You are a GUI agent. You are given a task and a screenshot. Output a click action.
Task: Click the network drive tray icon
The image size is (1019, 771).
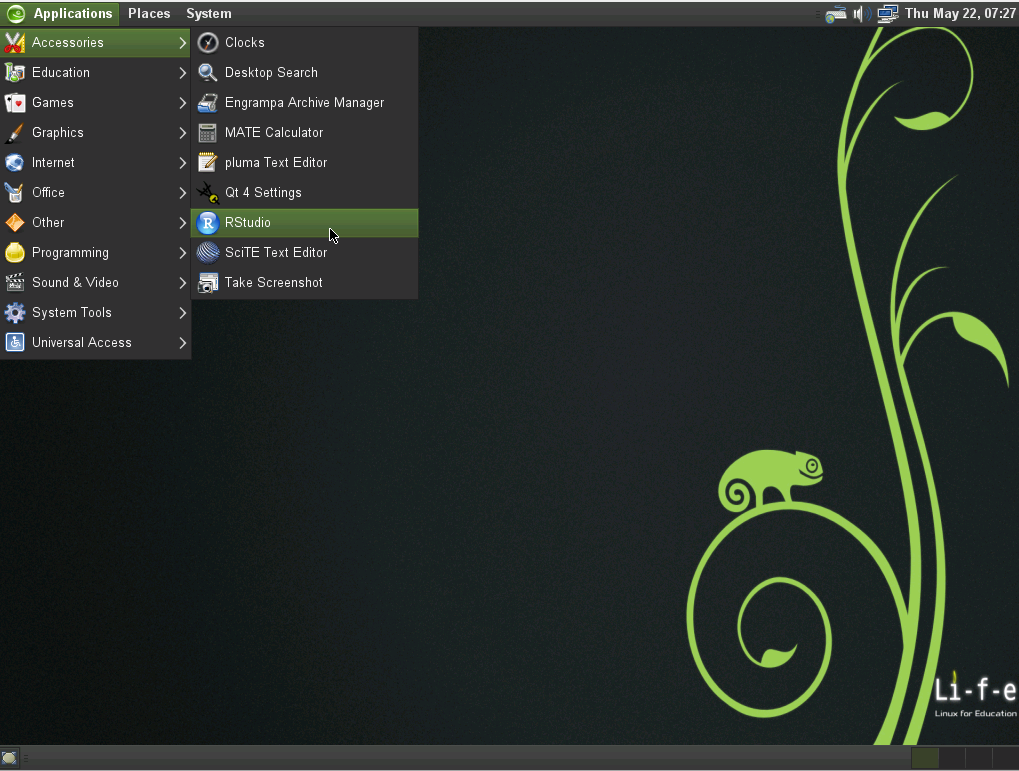[x=836, y=14]
